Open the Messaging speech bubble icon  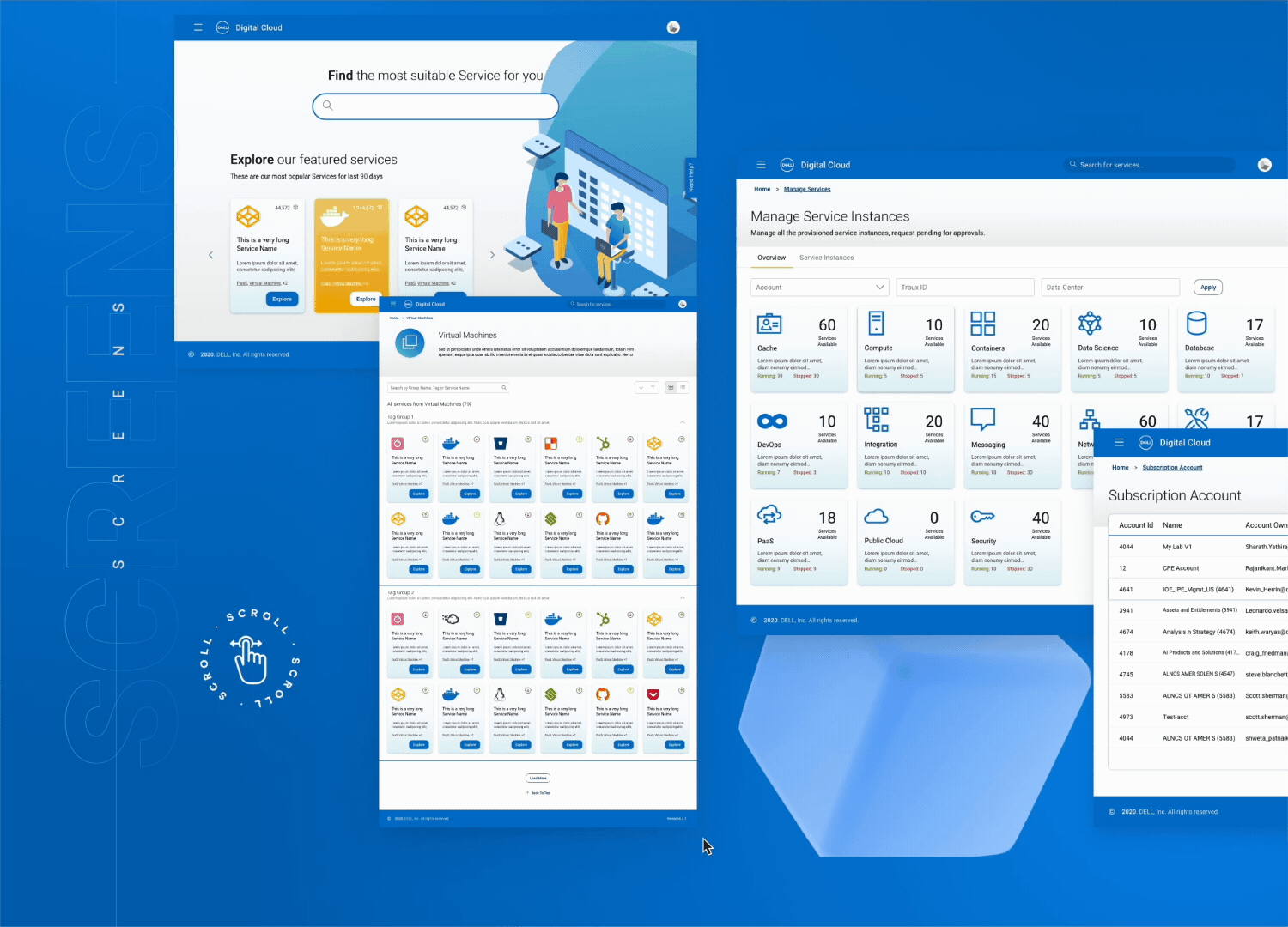[983, 420]
